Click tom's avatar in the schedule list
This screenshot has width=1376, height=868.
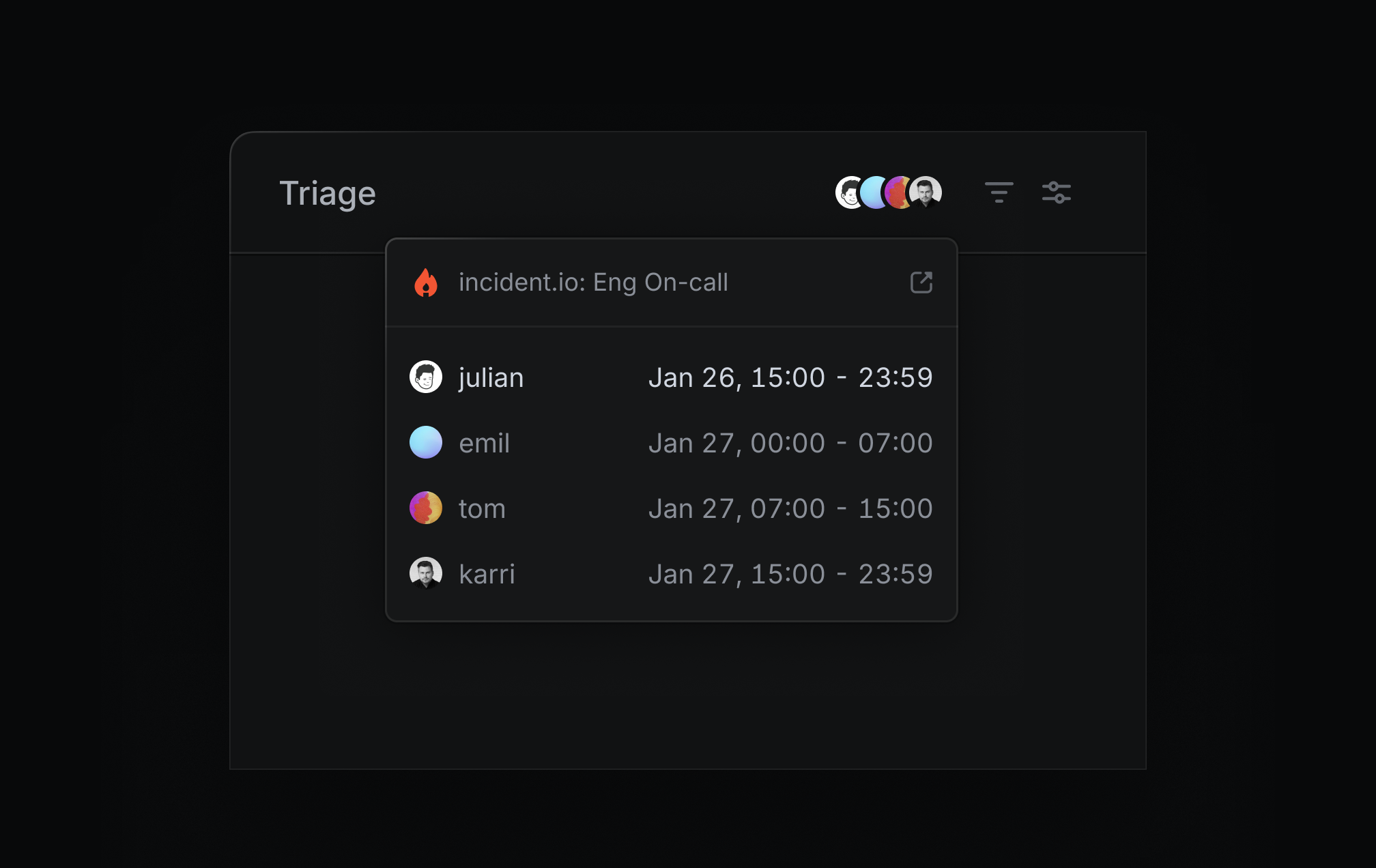[x=426, y=508]
